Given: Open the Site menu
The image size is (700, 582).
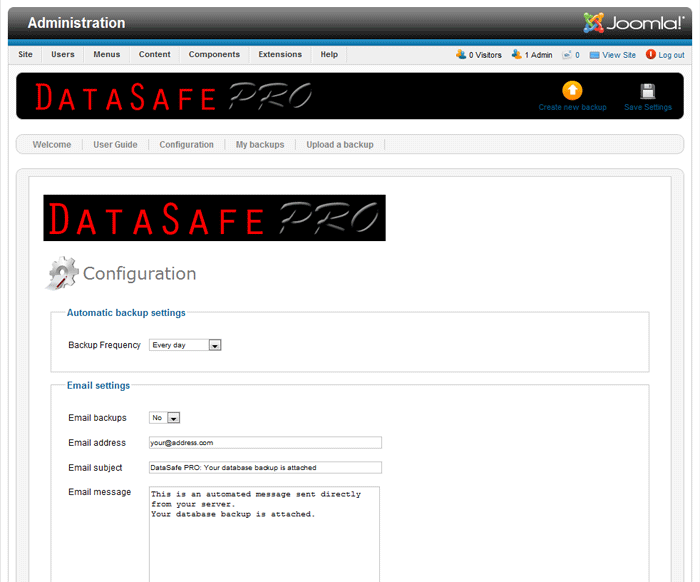Looking at the screenshot, I should tap(25, 54).
